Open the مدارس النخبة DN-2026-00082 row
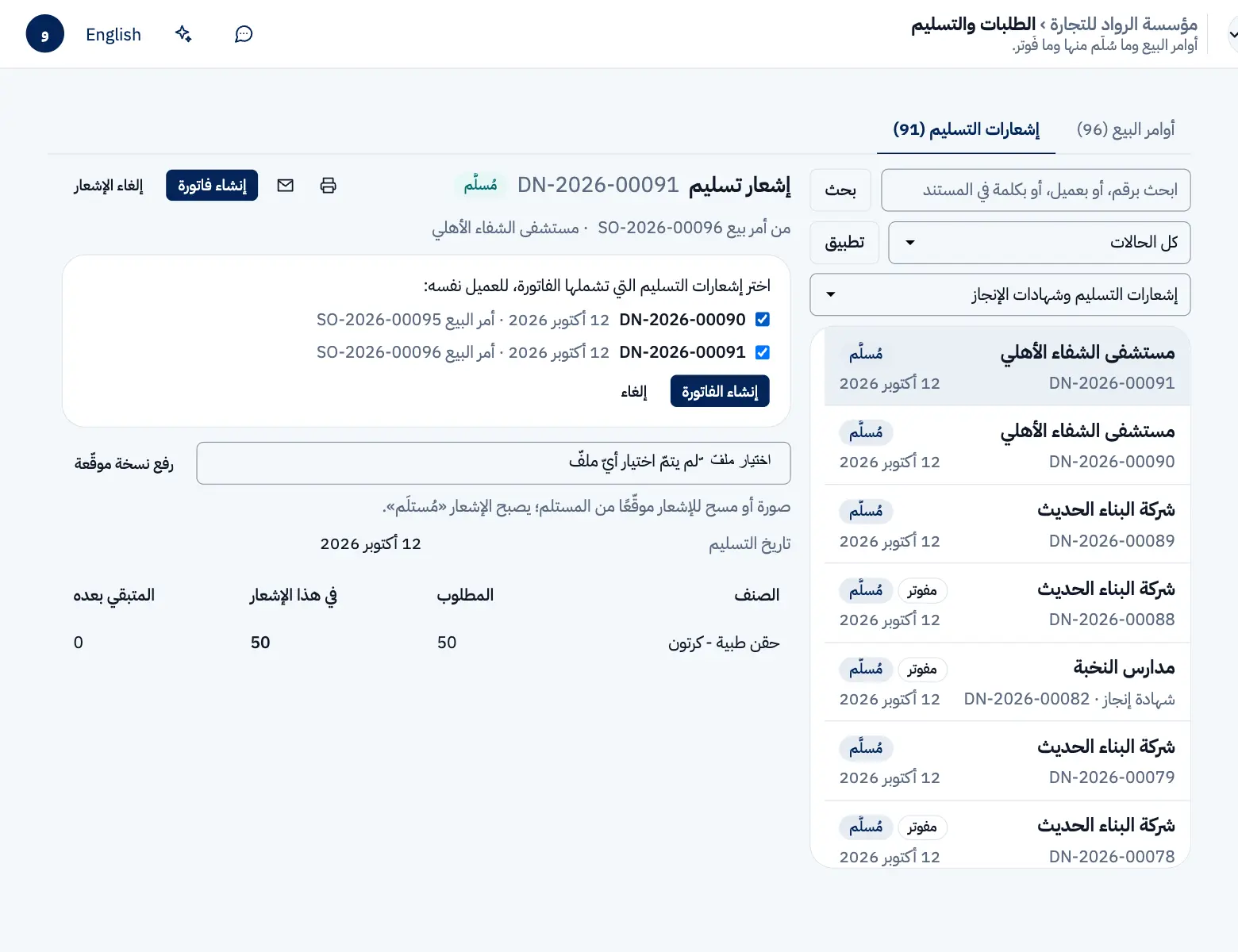The width and height of the screenshot is (1238, 952). click(x=1007, y=682)
